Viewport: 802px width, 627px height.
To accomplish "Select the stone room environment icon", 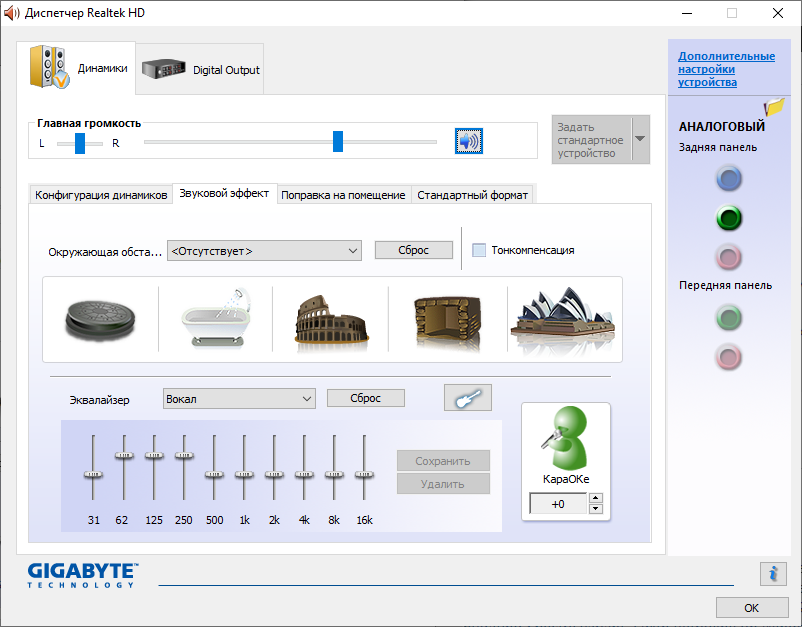I will click(448, 322).
